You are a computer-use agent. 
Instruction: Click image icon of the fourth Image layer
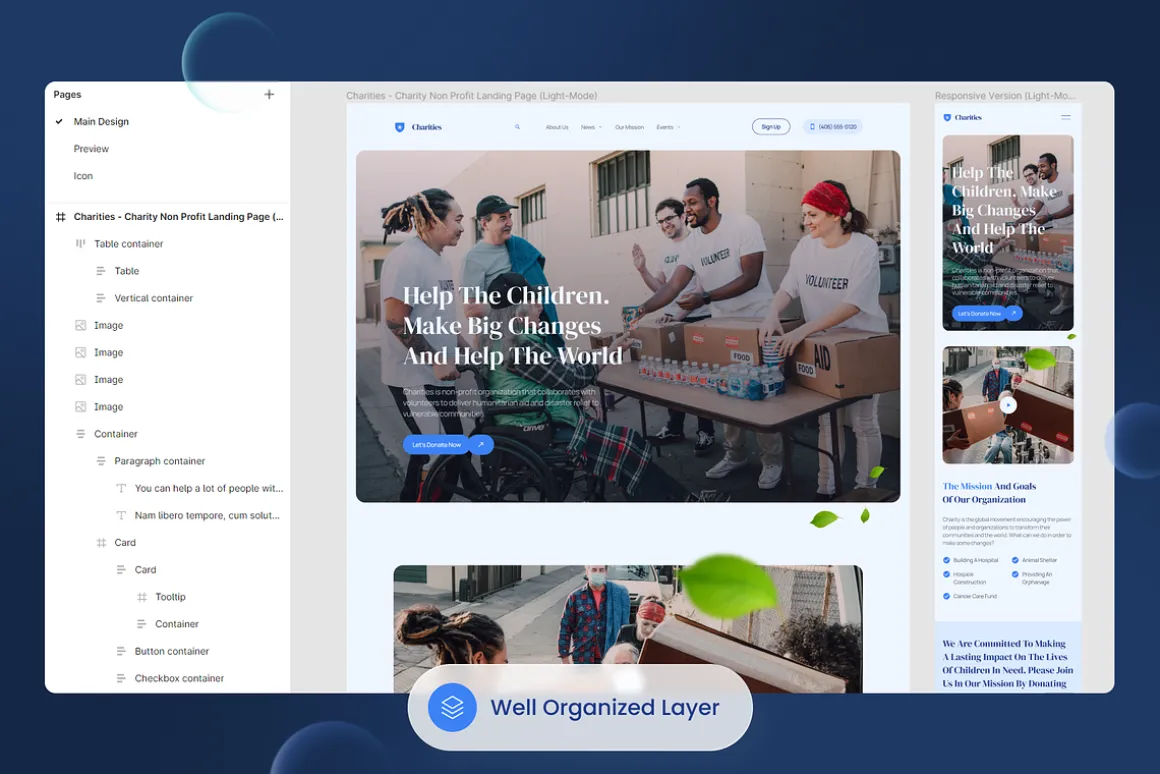coord(81,407)
